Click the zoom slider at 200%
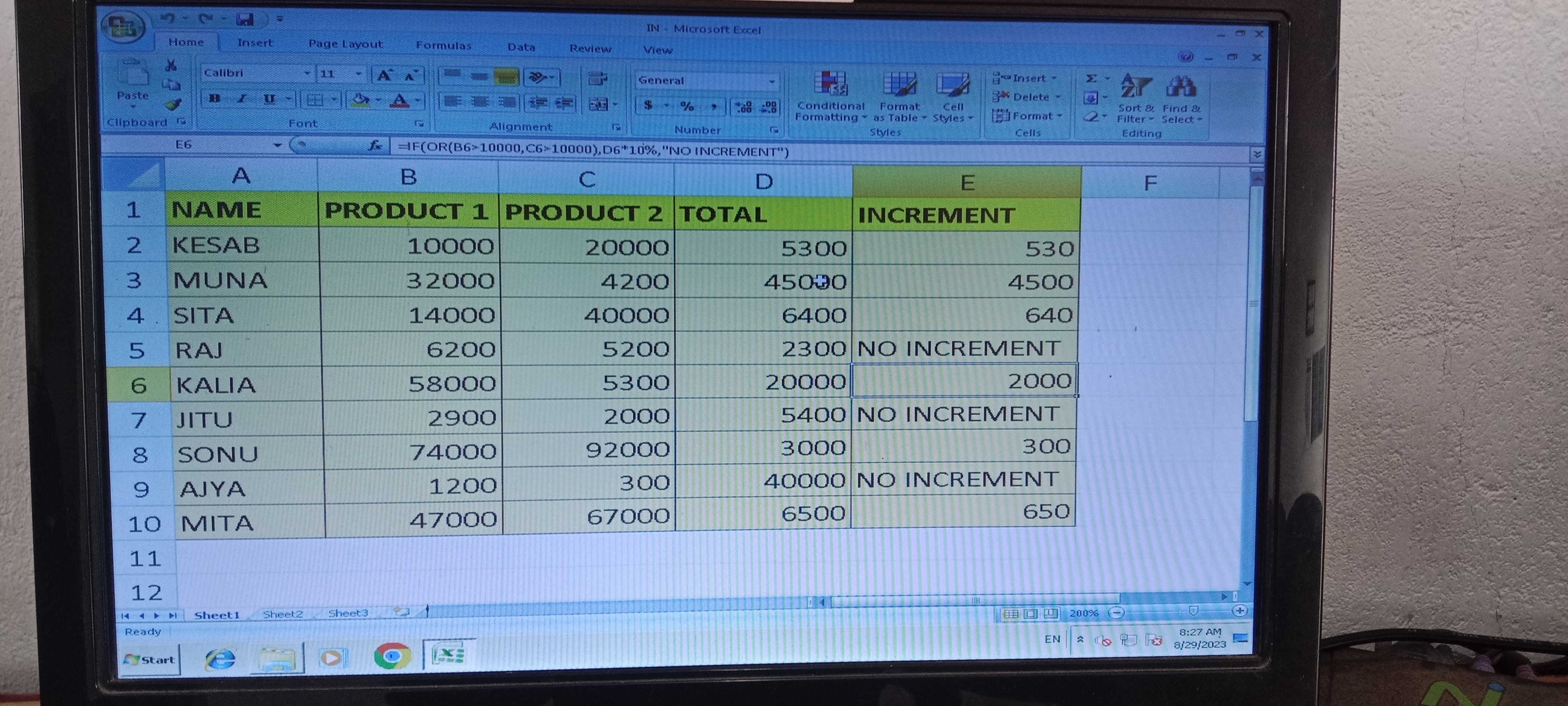 click(1193, 611)
